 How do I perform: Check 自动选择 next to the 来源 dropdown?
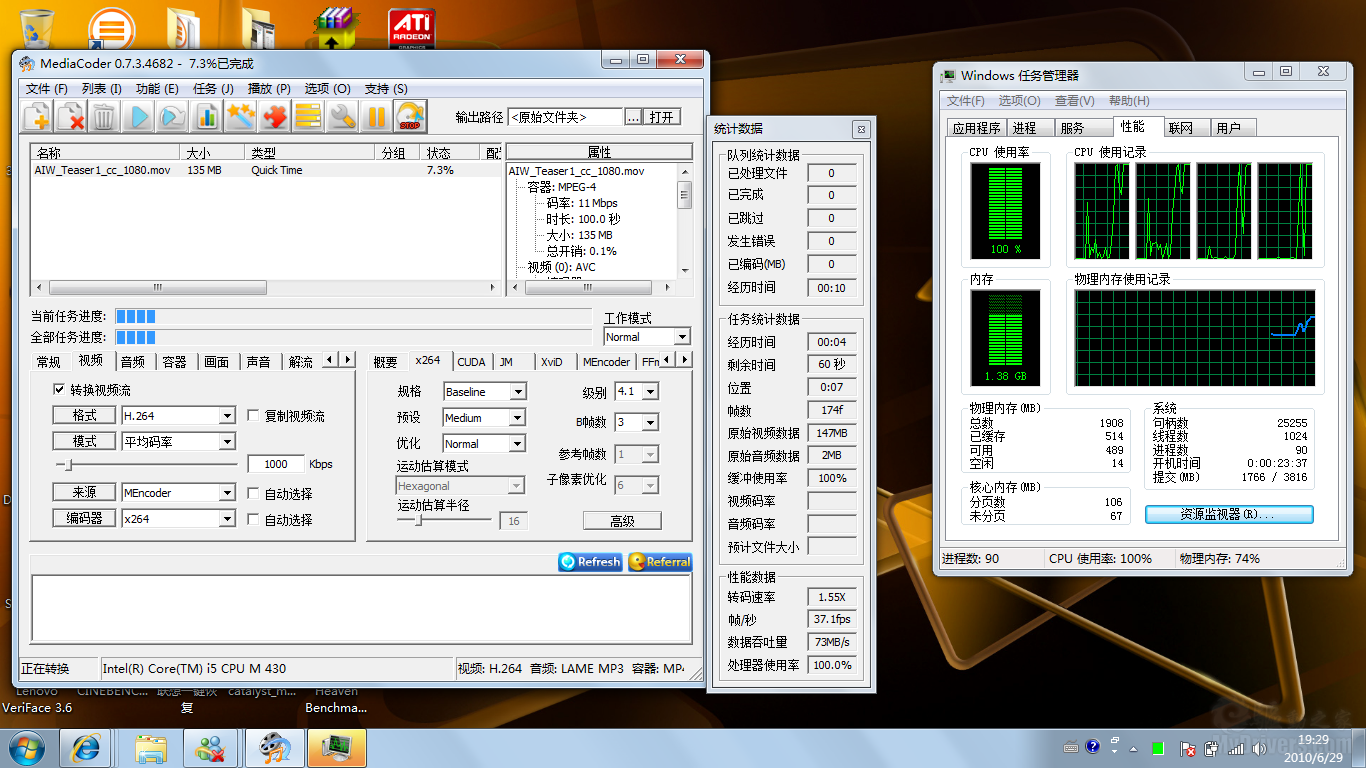coord(253,493)
